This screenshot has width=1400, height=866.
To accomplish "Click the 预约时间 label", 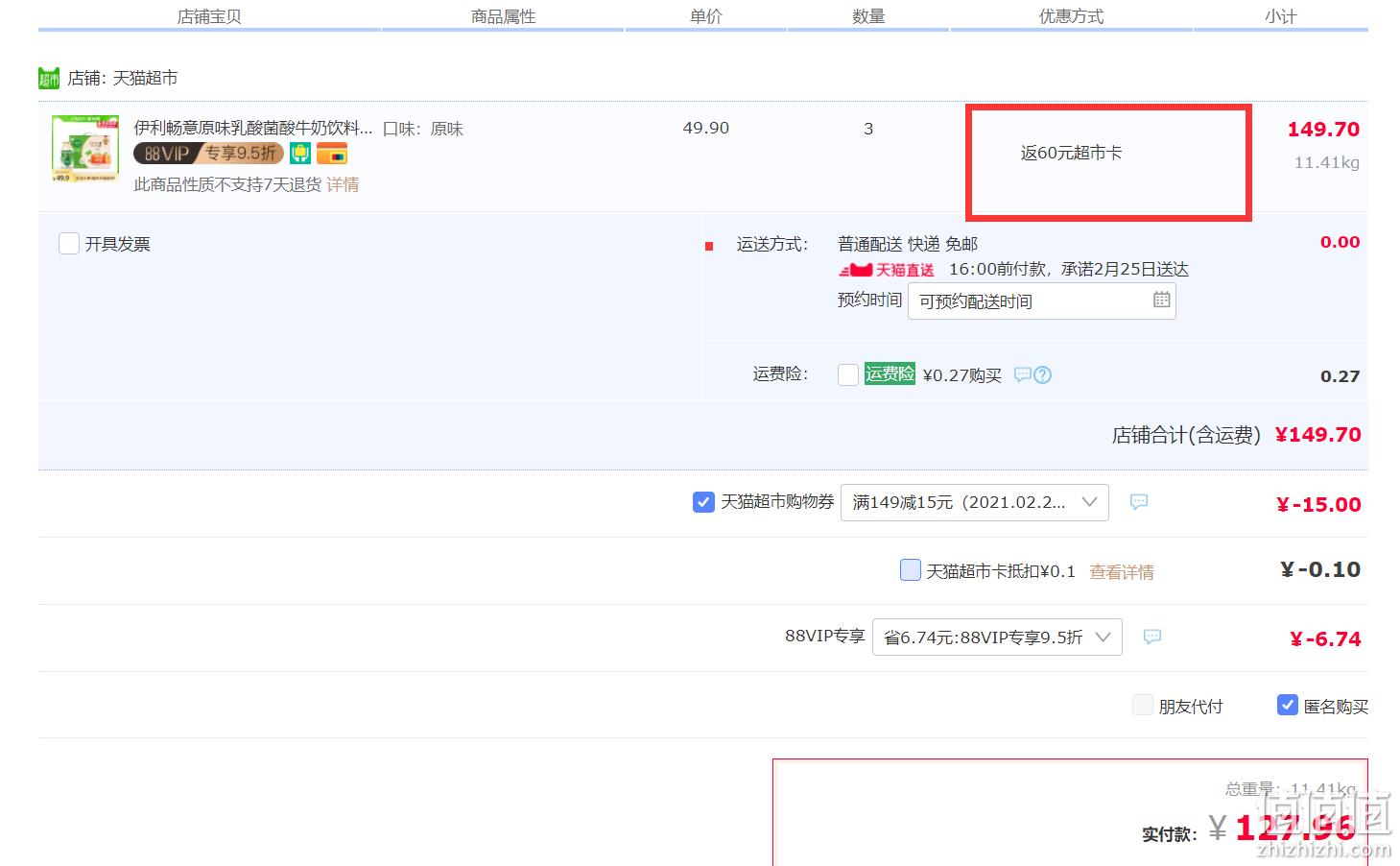I will (870, 300).
